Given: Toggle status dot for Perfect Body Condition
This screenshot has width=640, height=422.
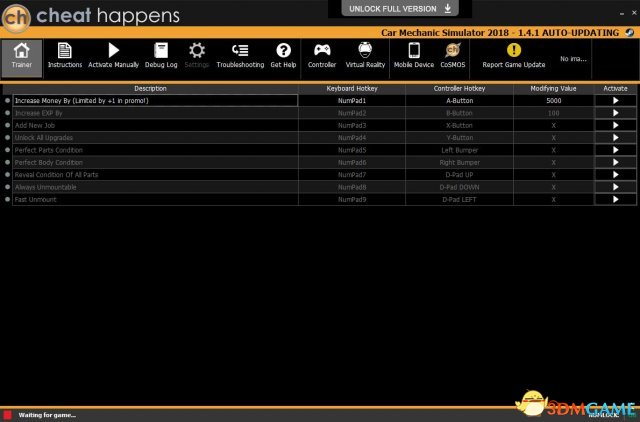Looking at the screenshot, I should (7, 162).
